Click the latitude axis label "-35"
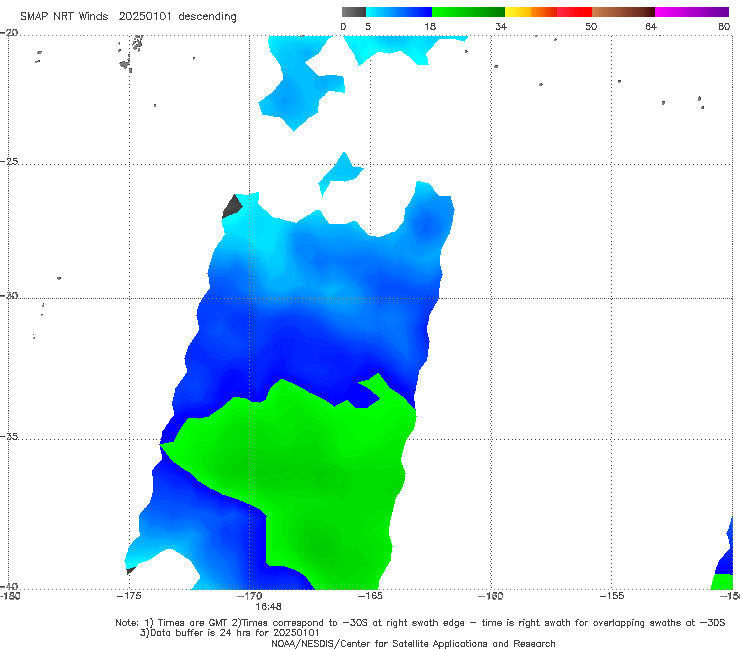 (9, 436)
